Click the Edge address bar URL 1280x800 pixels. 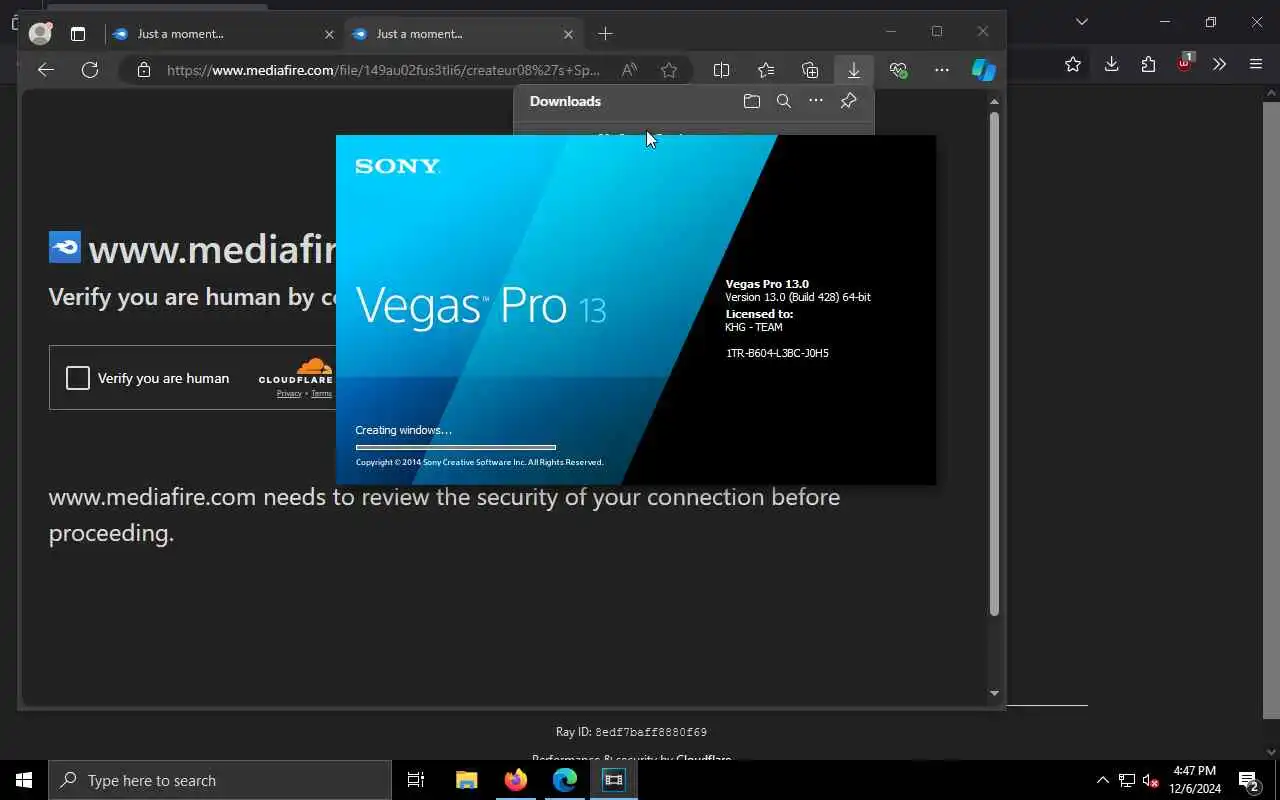point(383,70)
